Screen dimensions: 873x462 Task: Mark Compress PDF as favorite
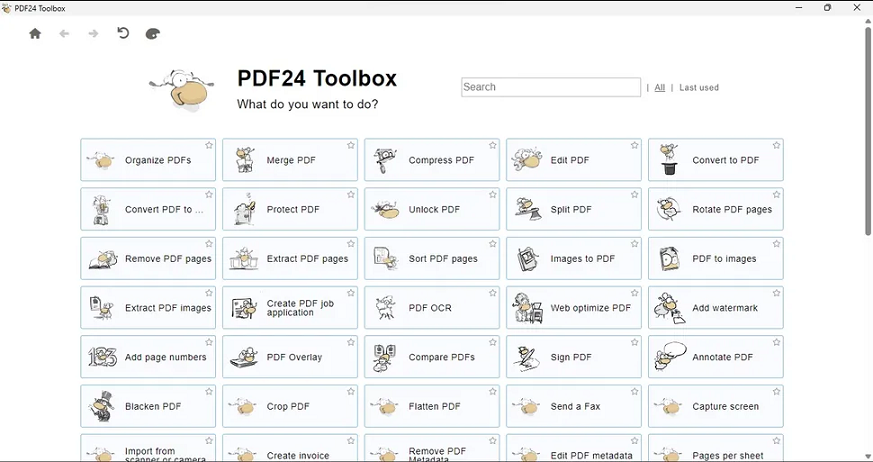click(493, 145)
